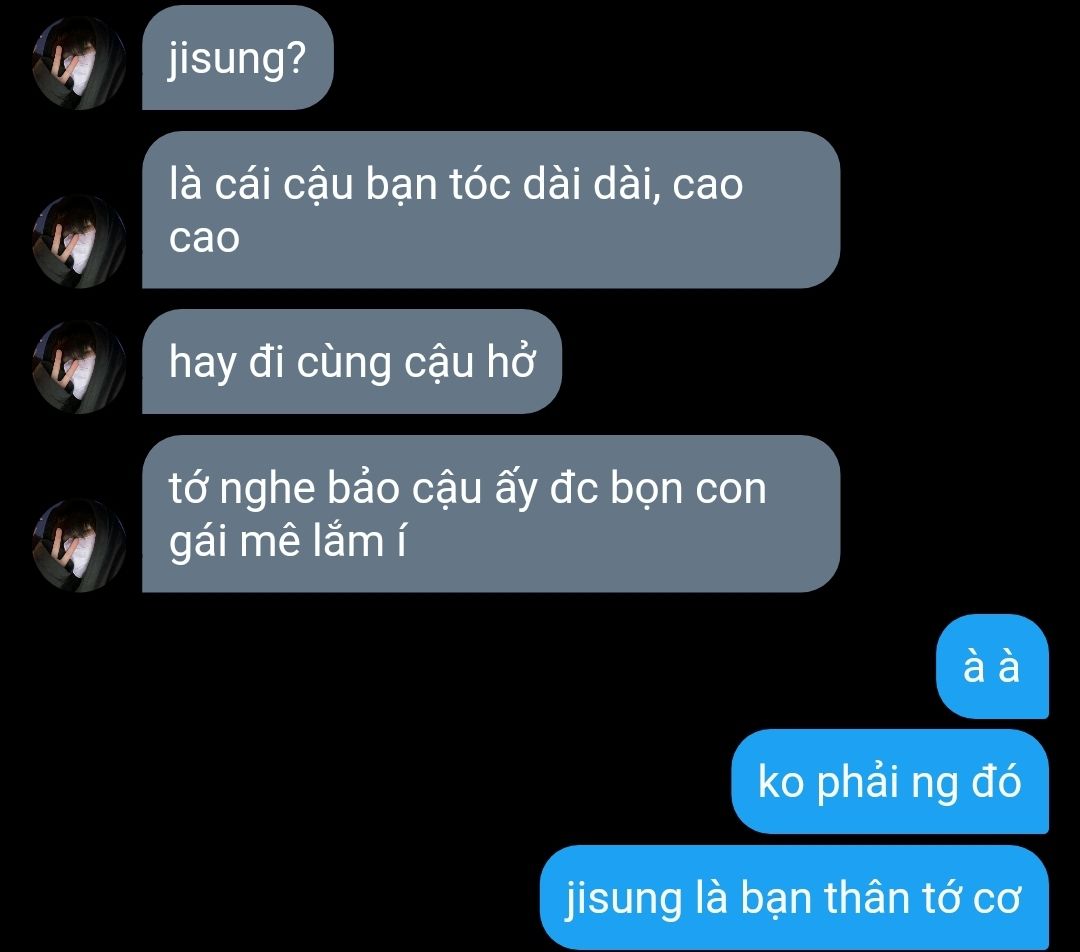Viewport: 1080px width, 952px height.
Task: Click the second-line word "cao" in the gray bubble
Action: click(x=205, y=238)
